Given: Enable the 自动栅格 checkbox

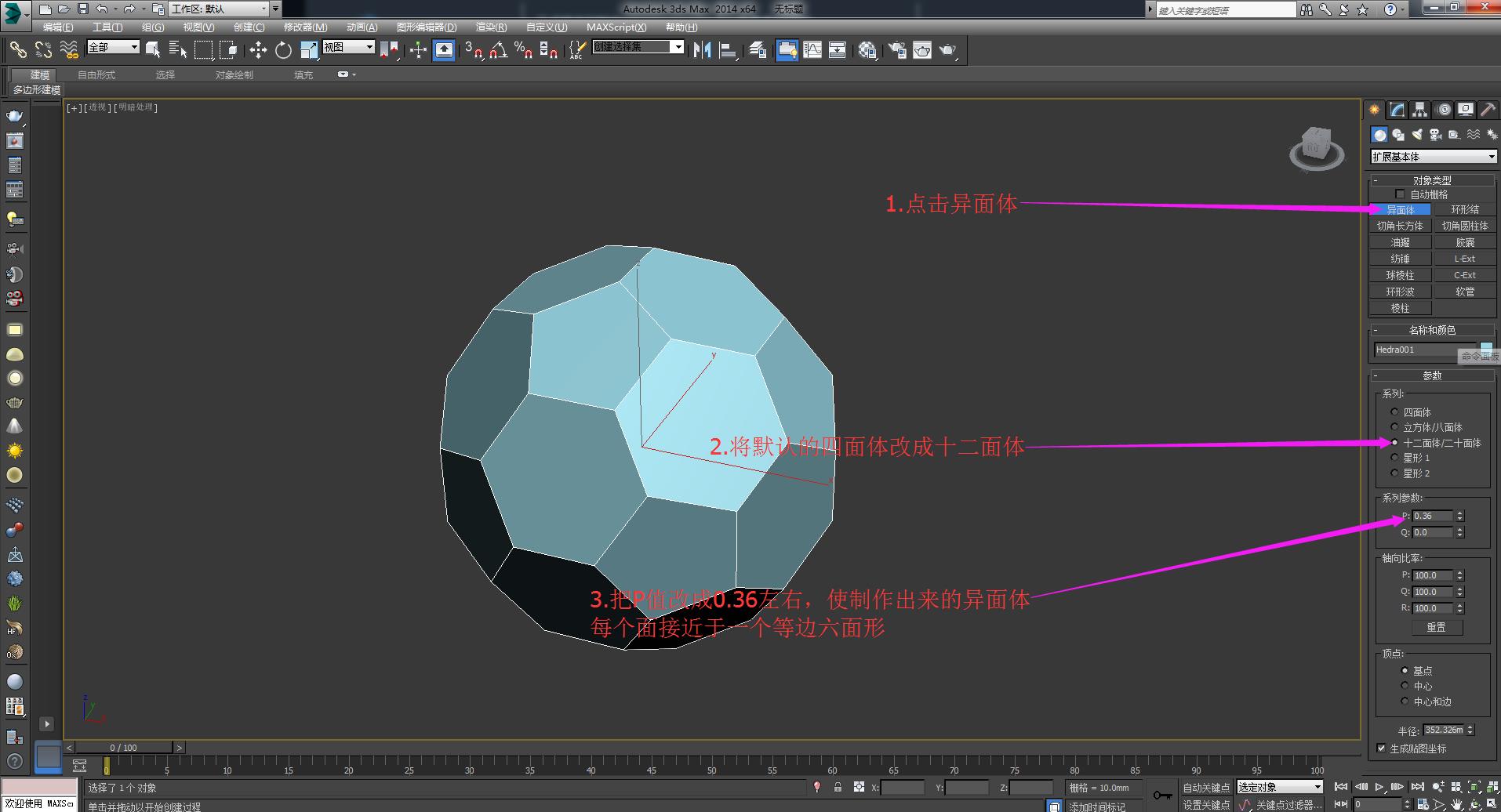Looking at the screenshot, I should [x=1401, y=194].
